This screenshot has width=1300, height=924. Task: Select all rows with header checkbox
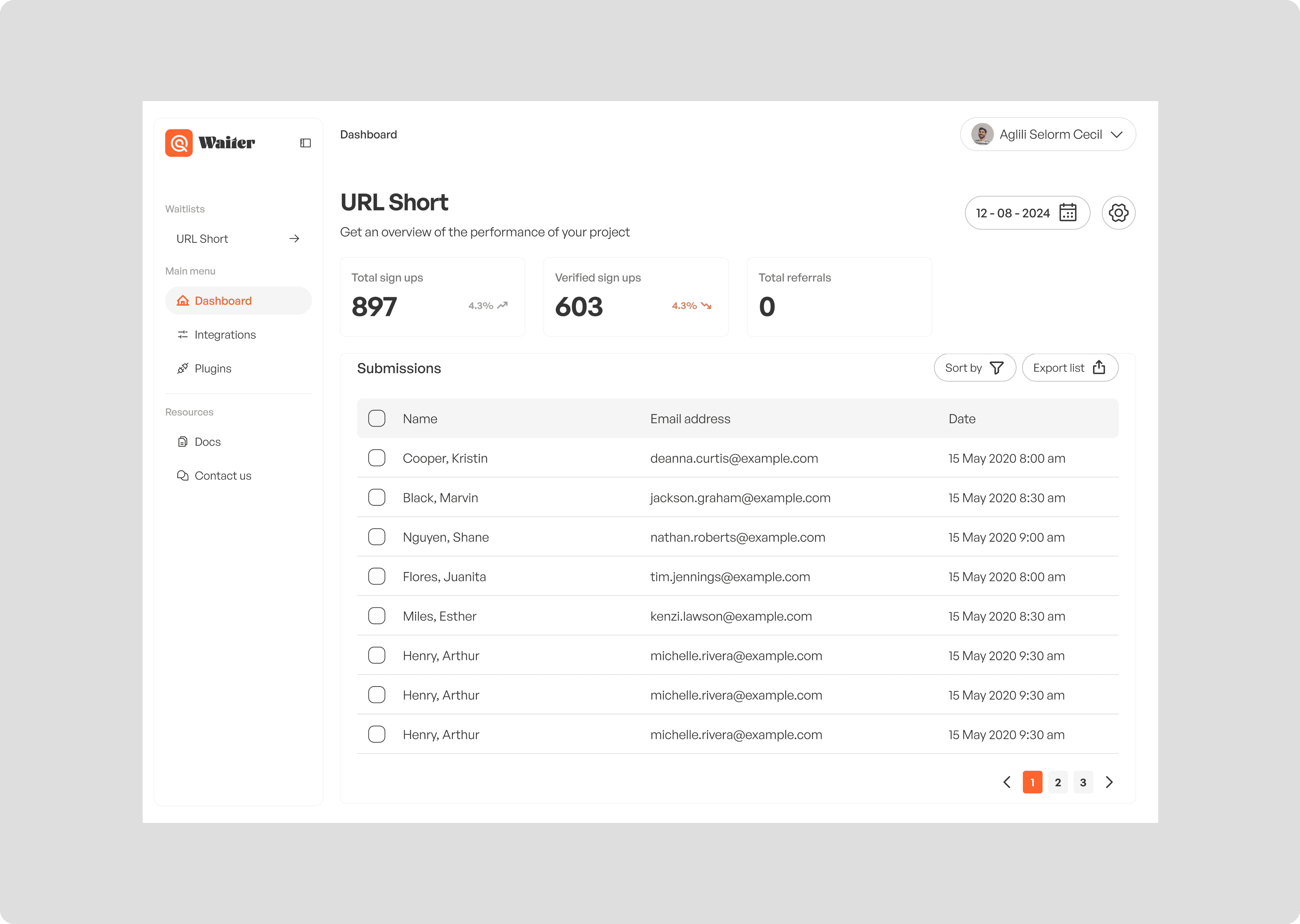tap(376, 419)
